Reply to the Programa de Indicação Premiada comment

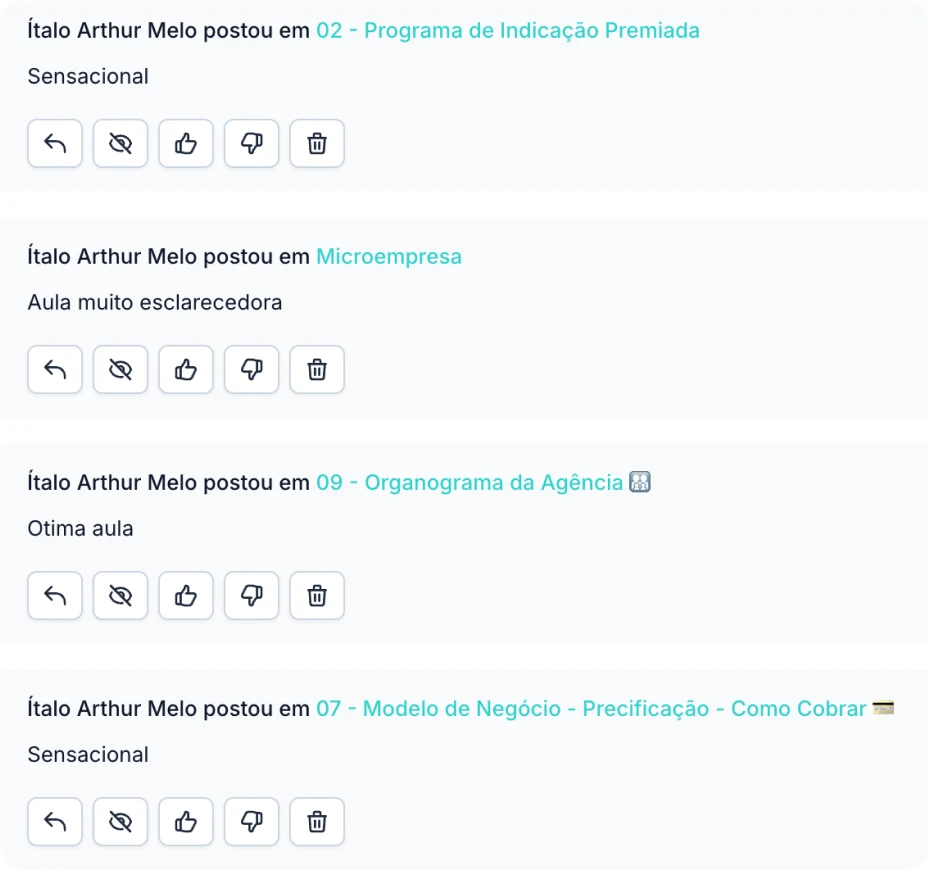[x=55, y=143]
